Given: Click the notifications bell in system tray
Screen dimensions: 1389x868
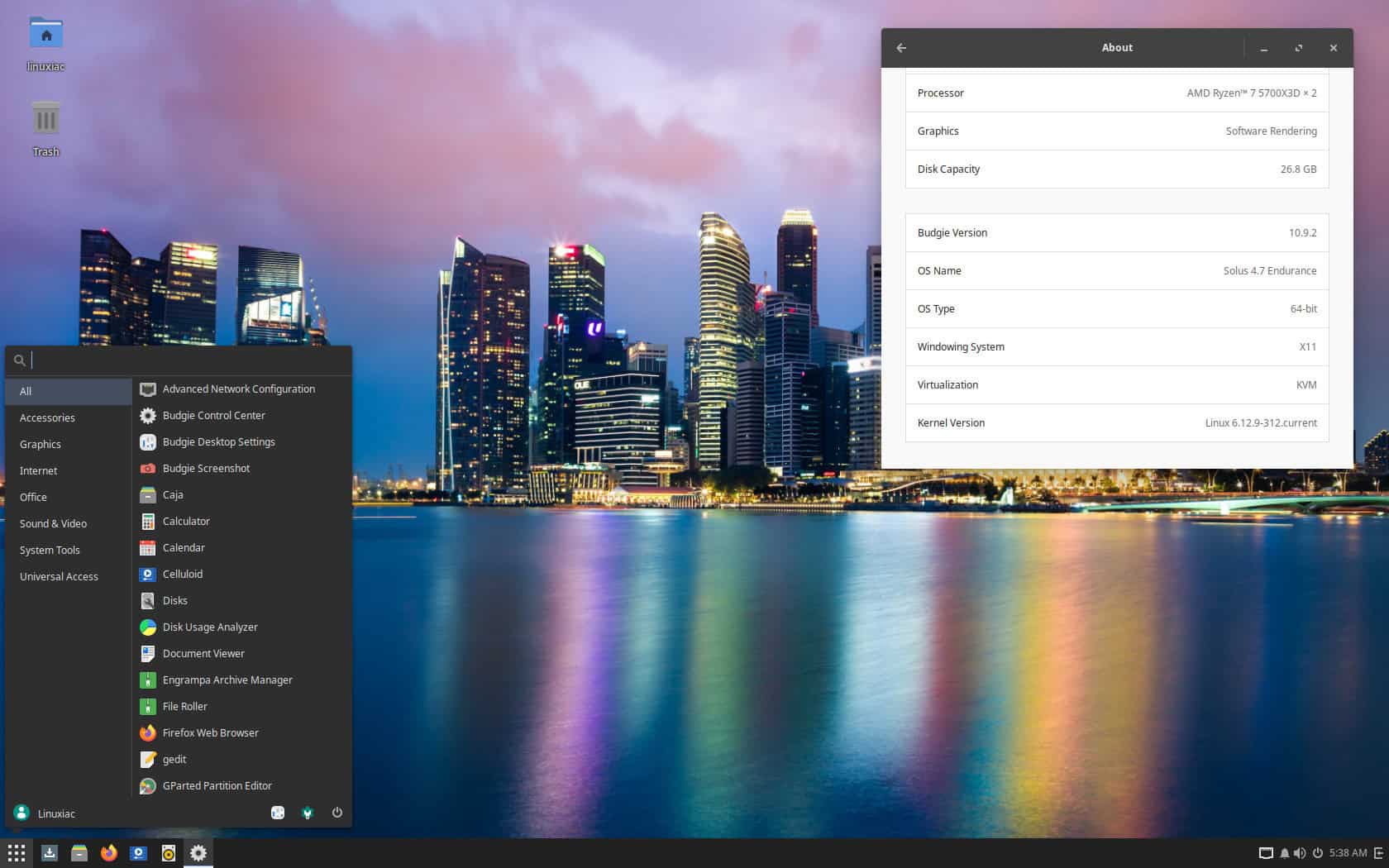Looking at the screenshot, I should (x=1284, y=853).
